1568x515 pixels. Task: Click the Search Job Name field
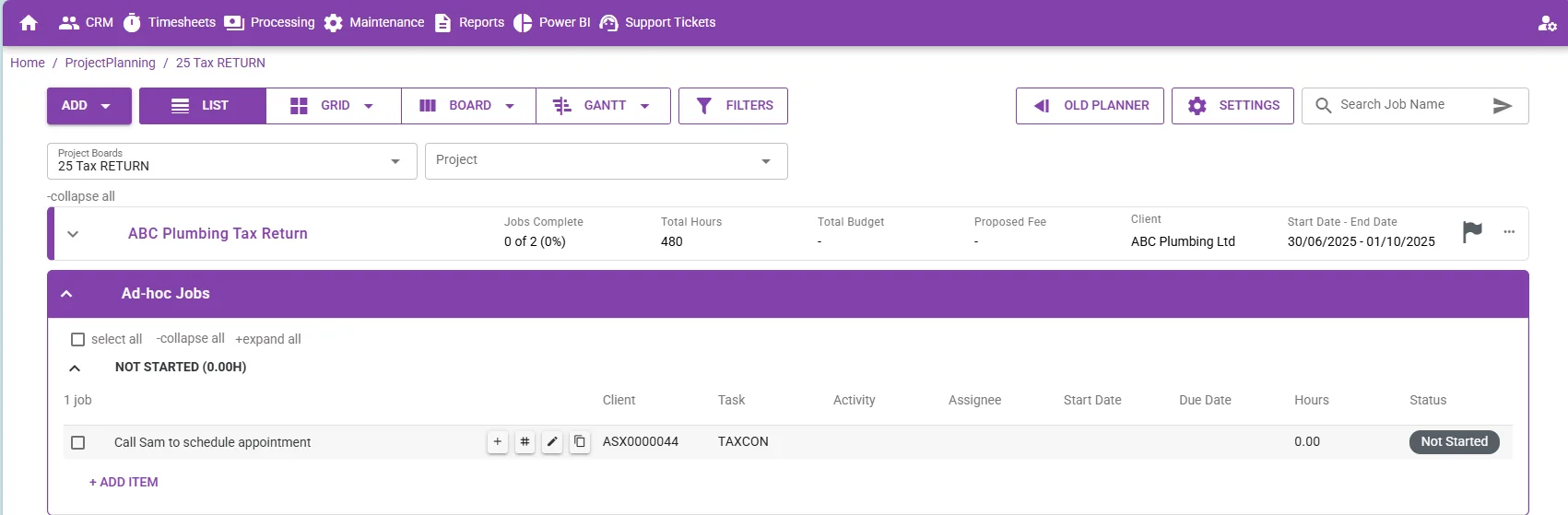pyautogui.click(x=1410, y=105)
